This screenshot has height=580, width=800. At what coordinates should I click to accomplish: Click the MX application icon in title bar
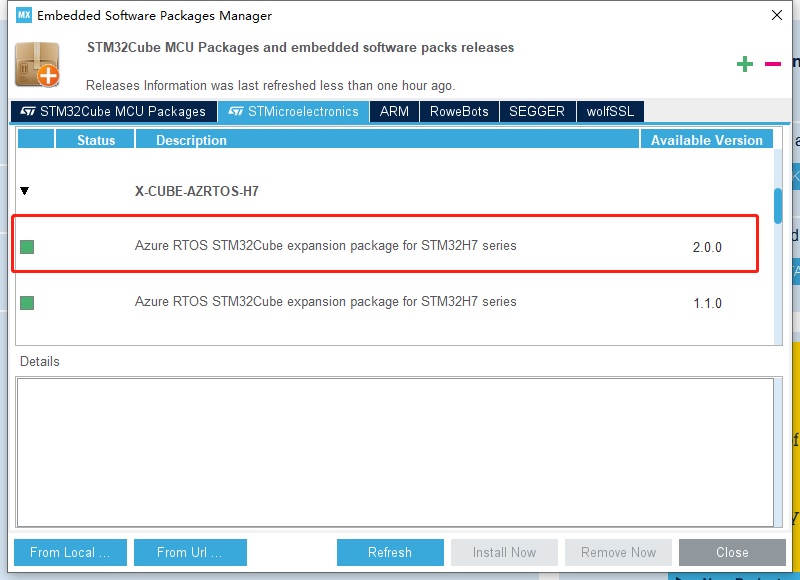(x=23, y=15)
